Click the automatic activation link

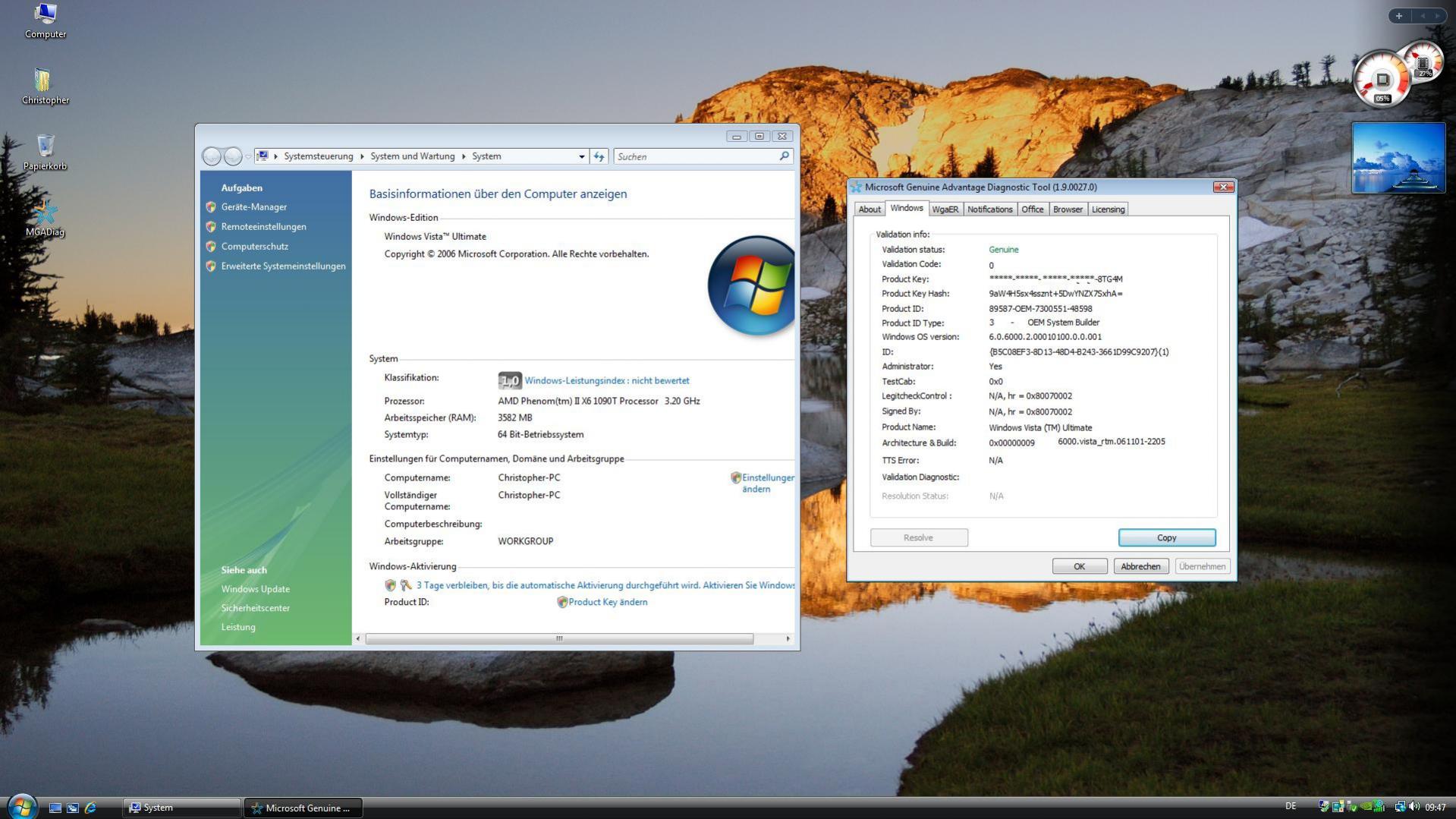click(605, 585)
